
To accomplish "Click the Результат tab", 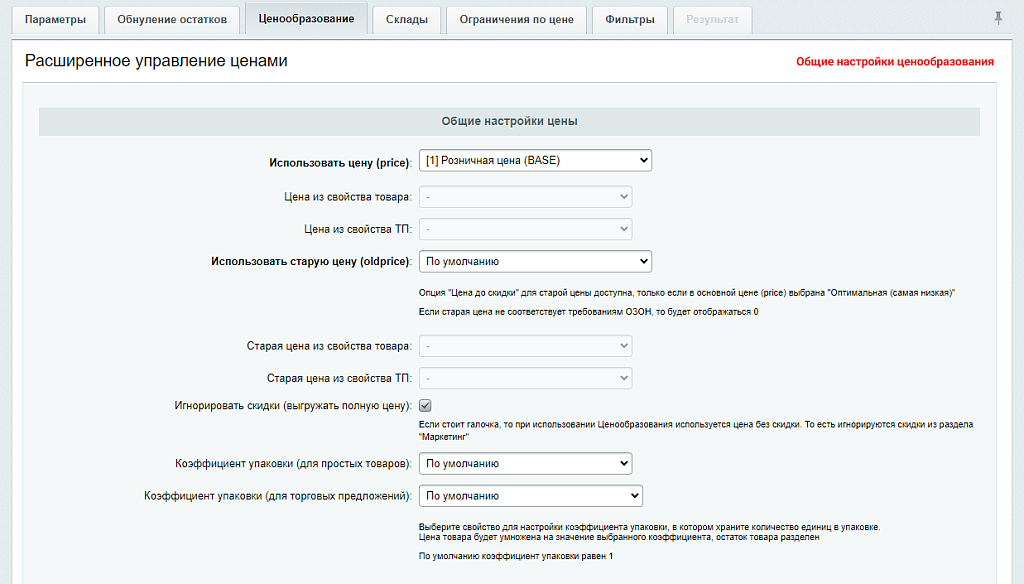I will click(713, 20).
